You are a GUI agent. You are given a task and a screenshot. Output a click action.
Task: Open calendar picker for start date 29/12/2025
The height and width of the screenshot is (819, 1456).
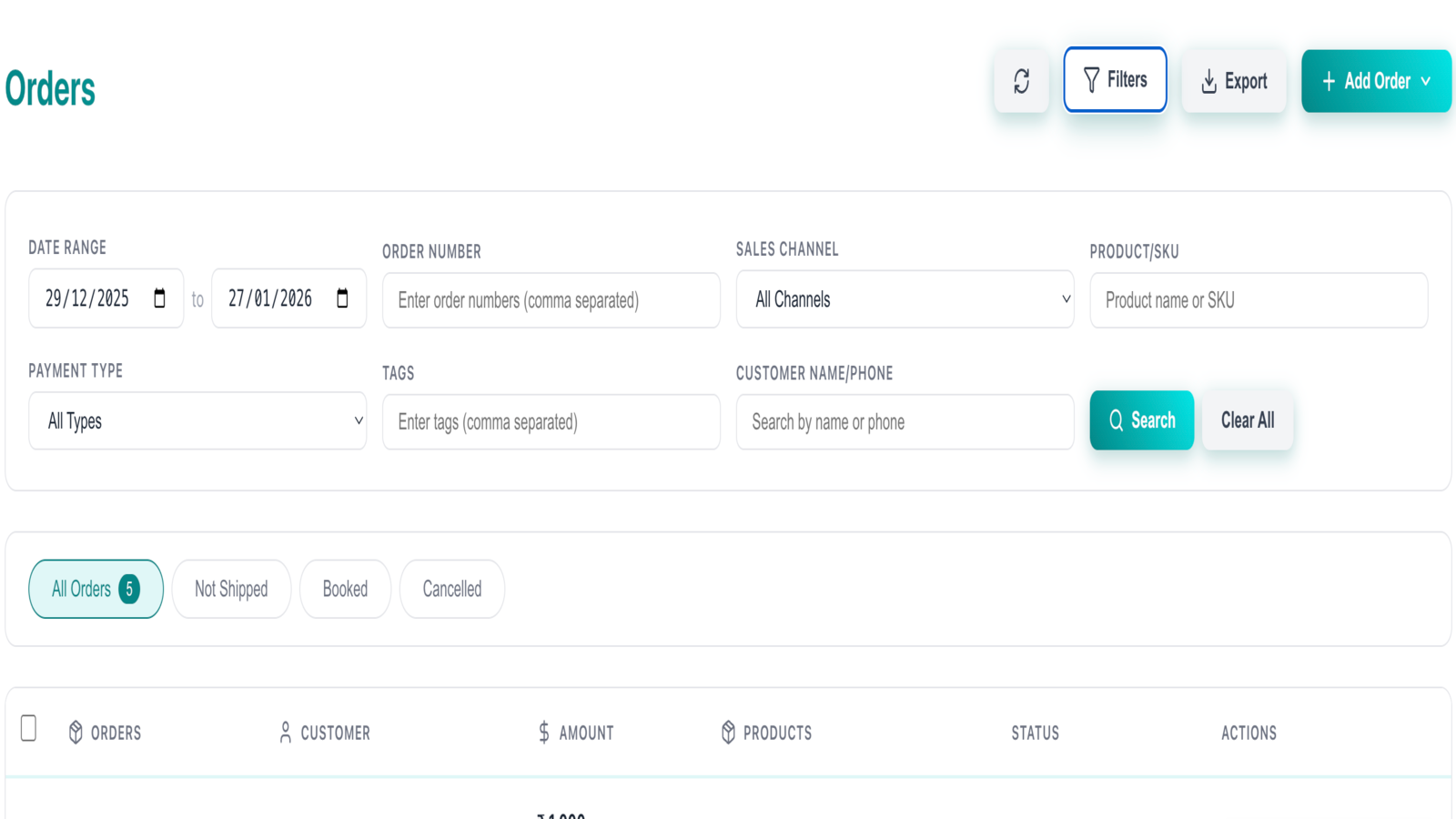click(x=160, y=298)
